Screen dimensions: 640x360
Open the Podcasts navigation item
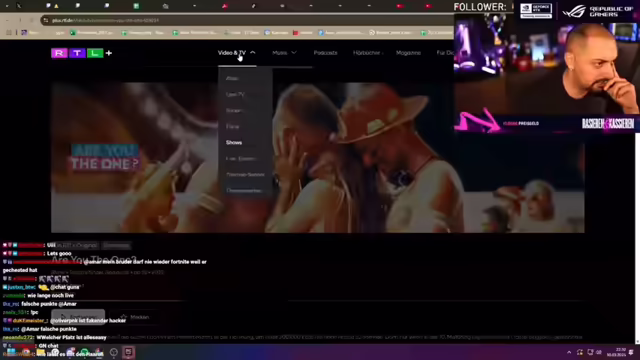tap(325, 53)
